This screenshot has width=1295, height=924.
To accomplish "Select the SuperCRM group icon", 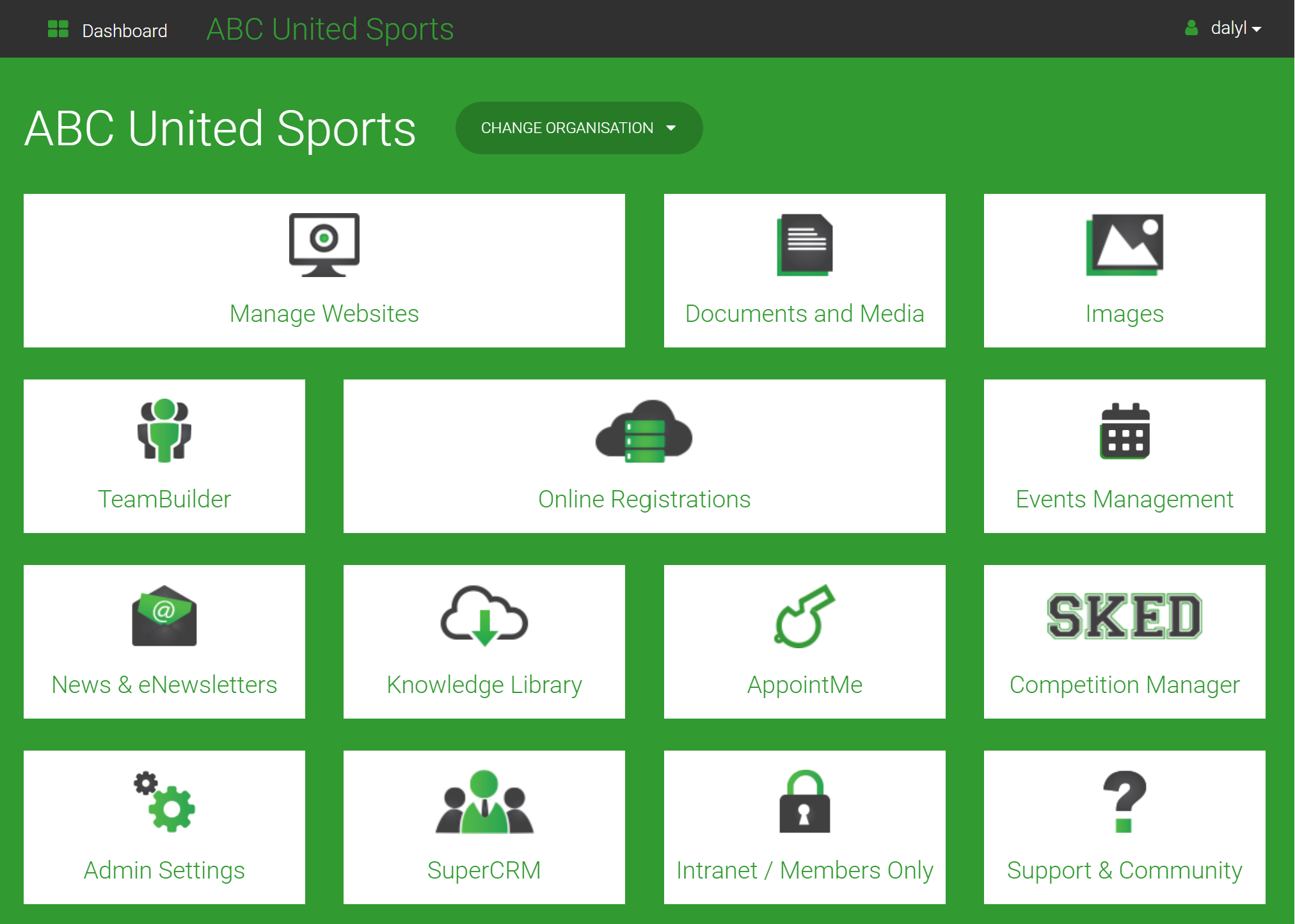I will tap(484, 801).
